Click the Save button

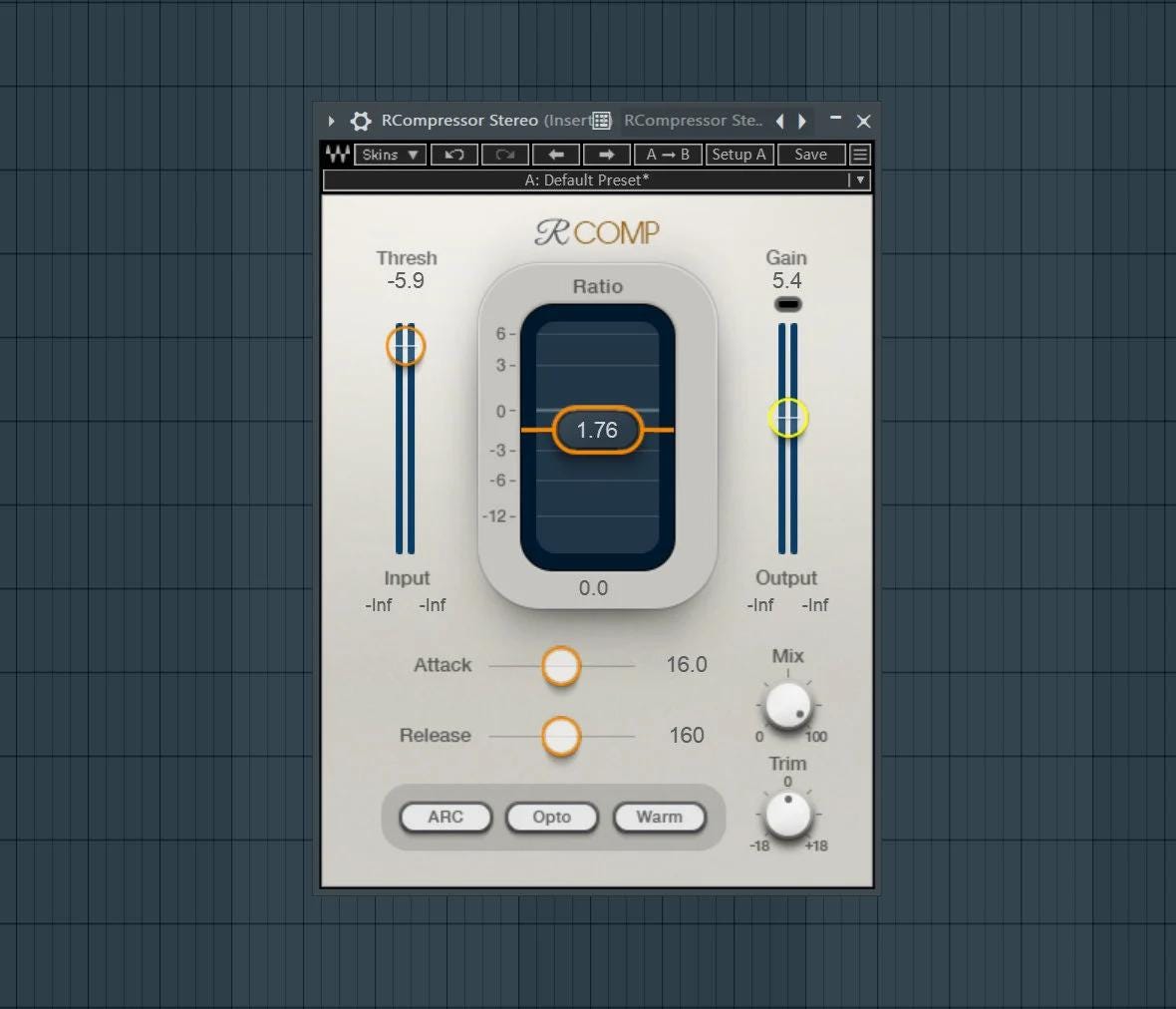point(811,155)
